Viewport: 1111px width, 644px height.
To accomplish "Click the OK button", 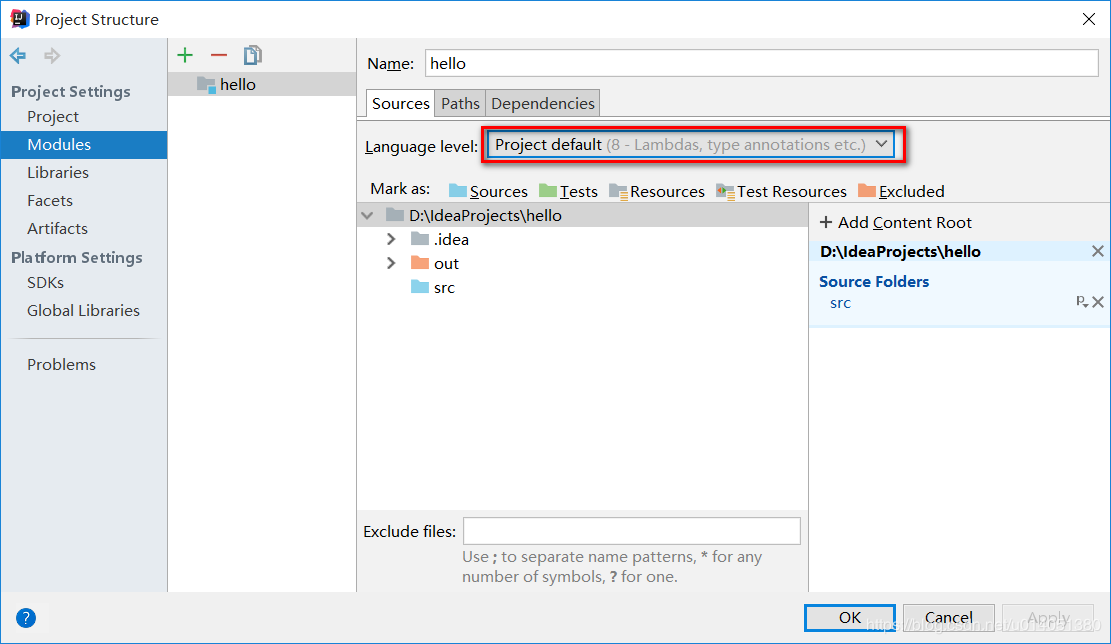I will (849, 618).
